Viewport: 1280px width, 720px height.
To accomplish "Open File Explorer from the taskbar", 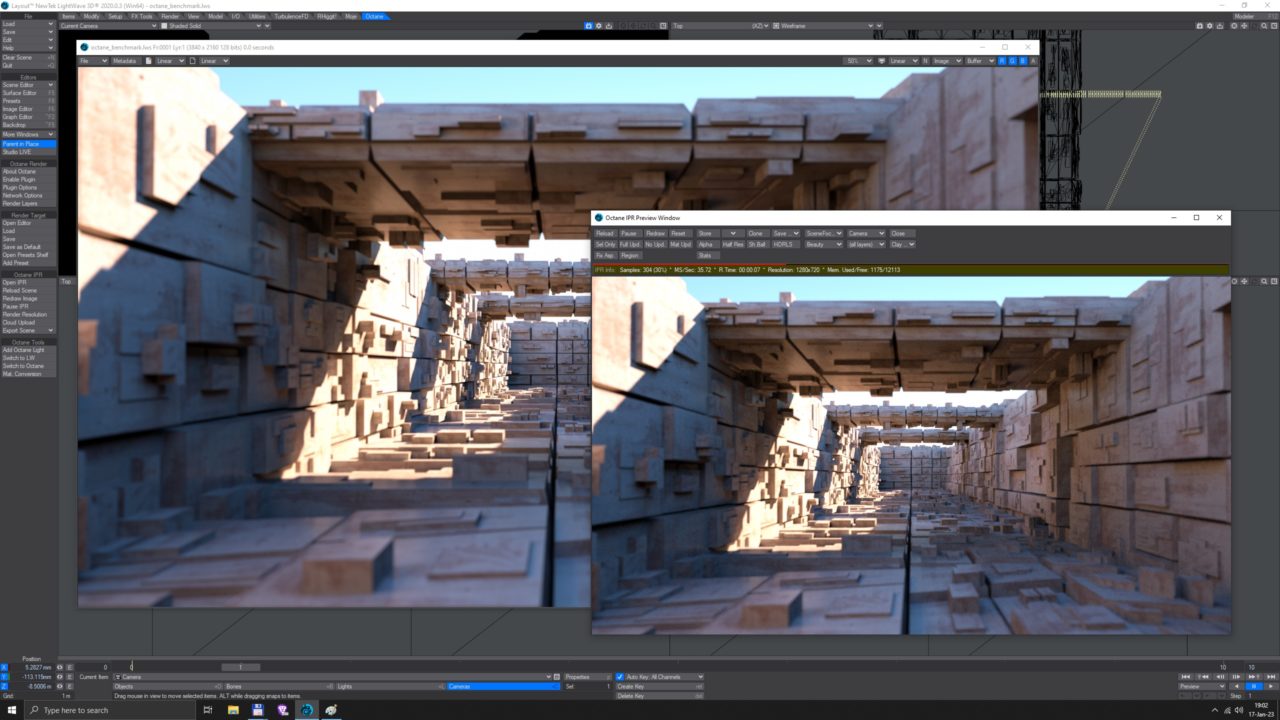I will pyautogui.click(x=233, y=710).
